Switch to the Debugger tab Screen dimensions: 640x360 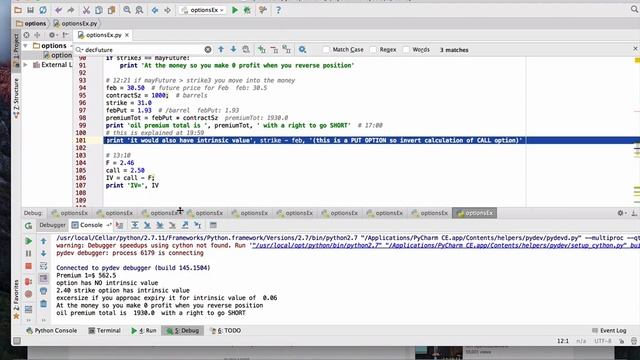coord(52,225)
